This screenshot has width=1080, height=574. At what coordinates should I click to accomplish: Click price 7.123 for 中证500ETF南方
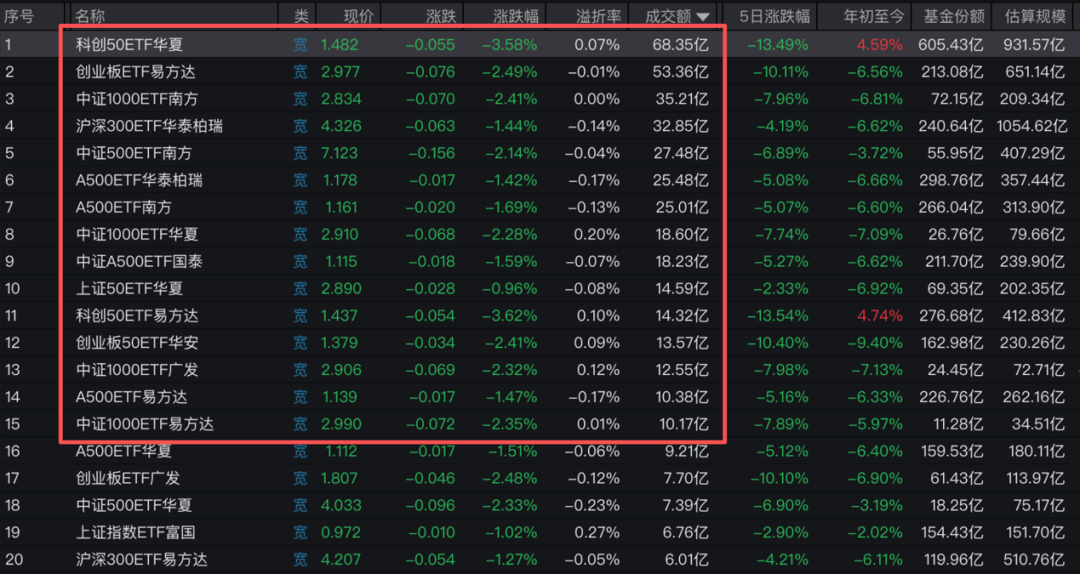[340, 153]
